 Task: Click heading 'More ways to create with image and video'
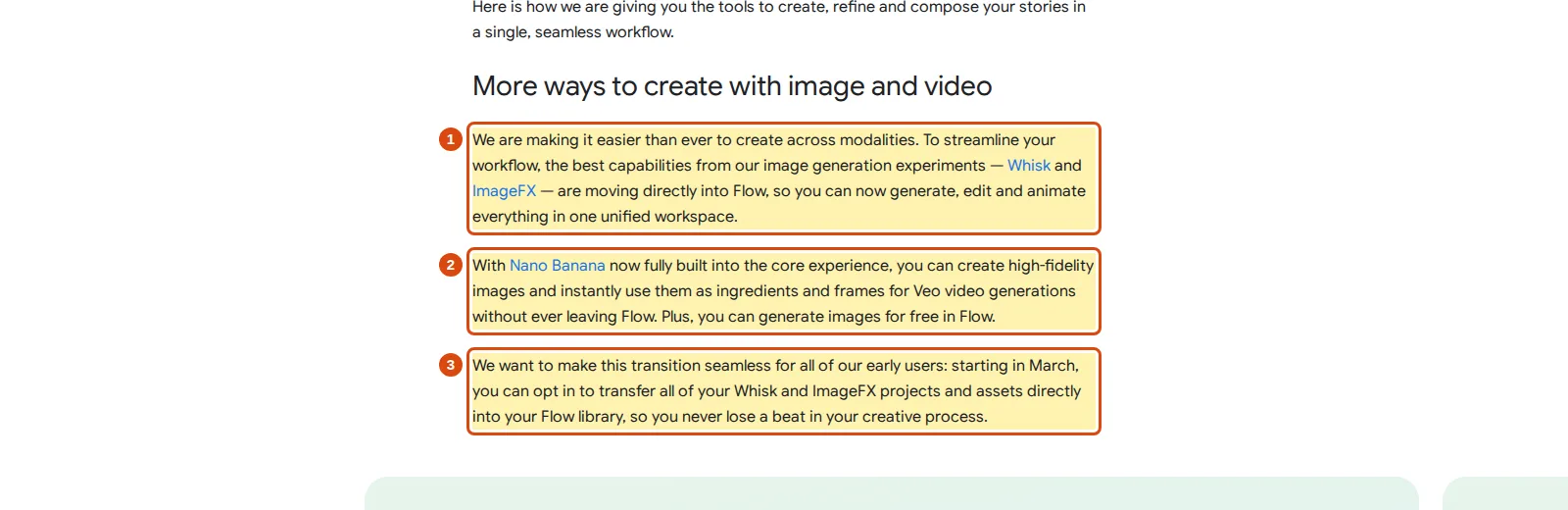coord(732,86)
